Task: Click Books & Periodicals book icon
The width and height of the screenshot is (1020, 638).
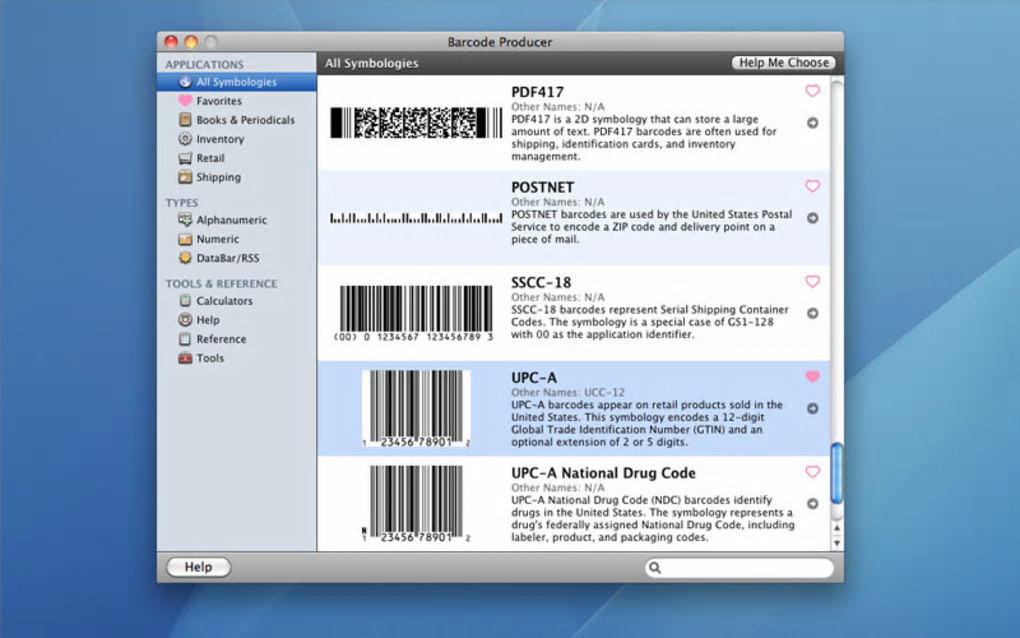Action: (185, 120)
